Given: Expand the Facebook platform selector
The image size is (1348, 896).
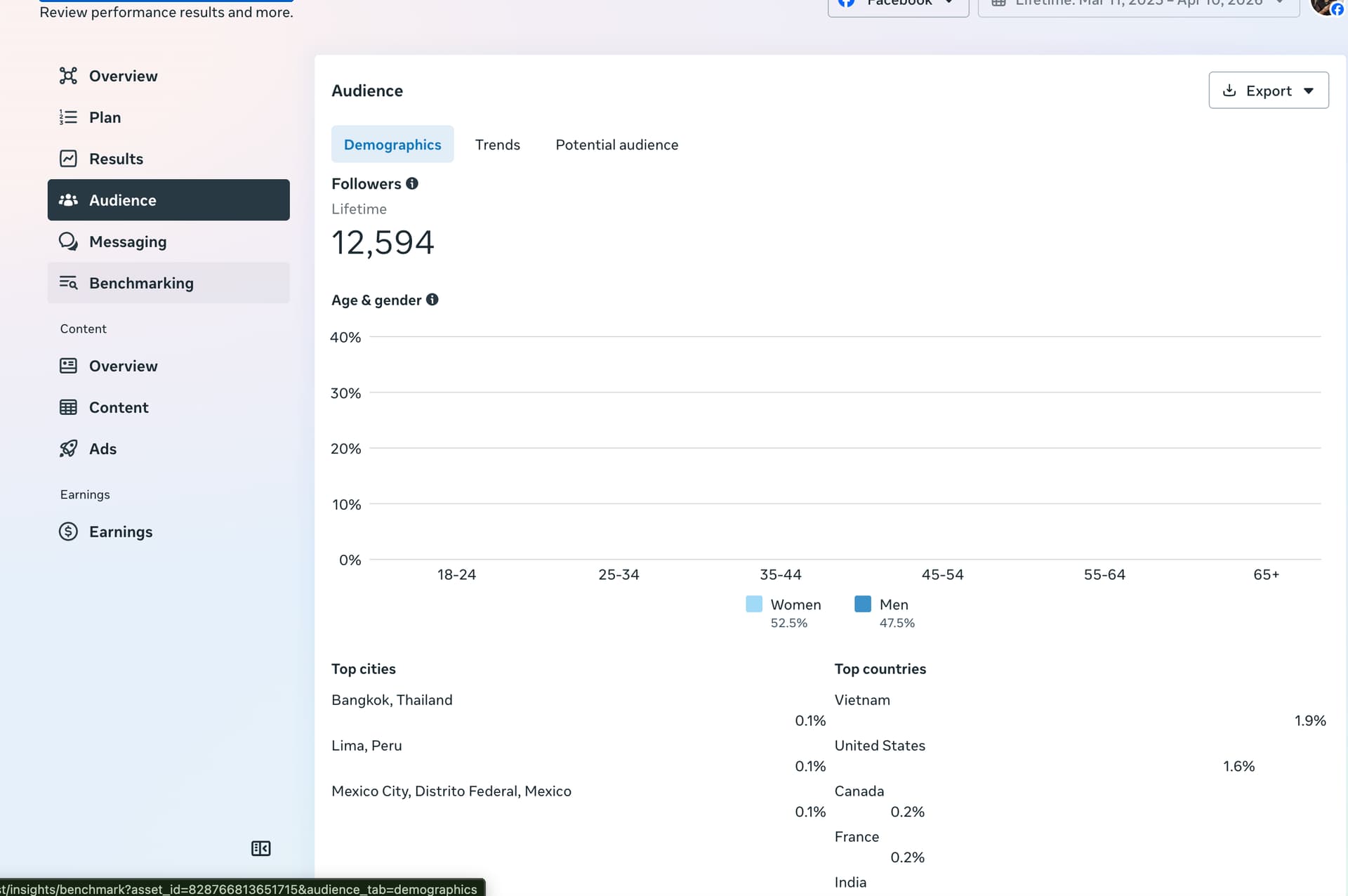Looking at the screenshot, I should tap(898, 4).
